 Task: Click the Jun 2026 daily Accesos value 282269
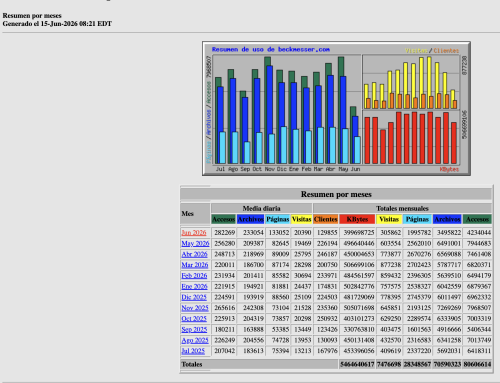point(224,233)
